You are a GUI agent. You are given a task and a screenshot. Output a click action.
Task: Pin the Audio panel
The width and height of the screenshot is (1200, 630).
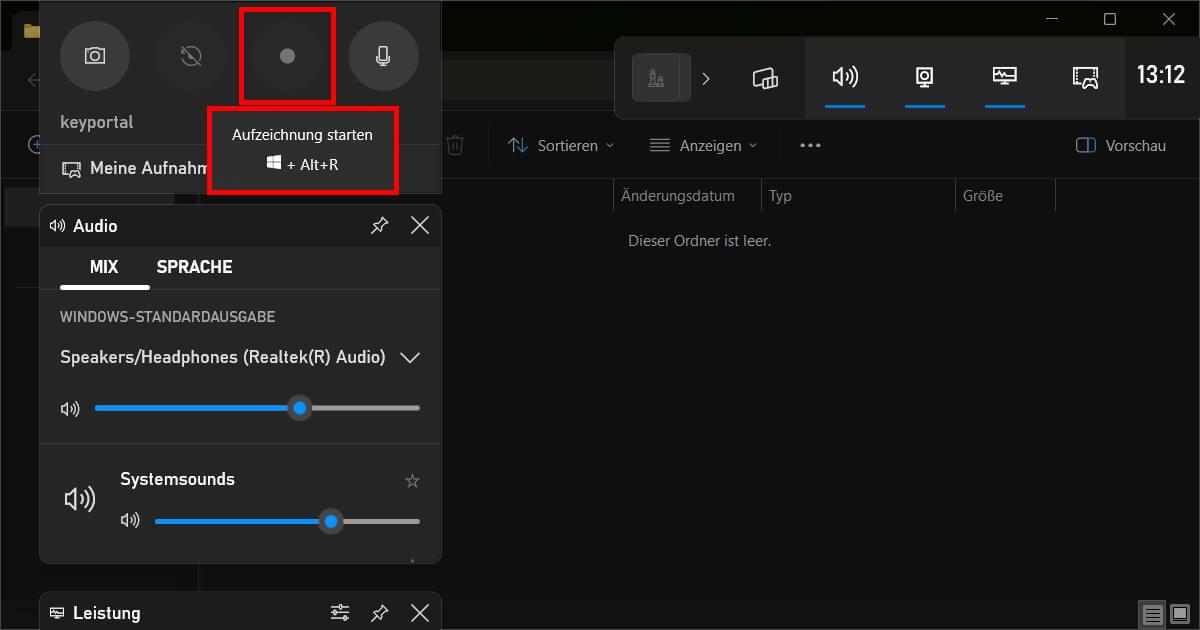[x=379, y=225]
